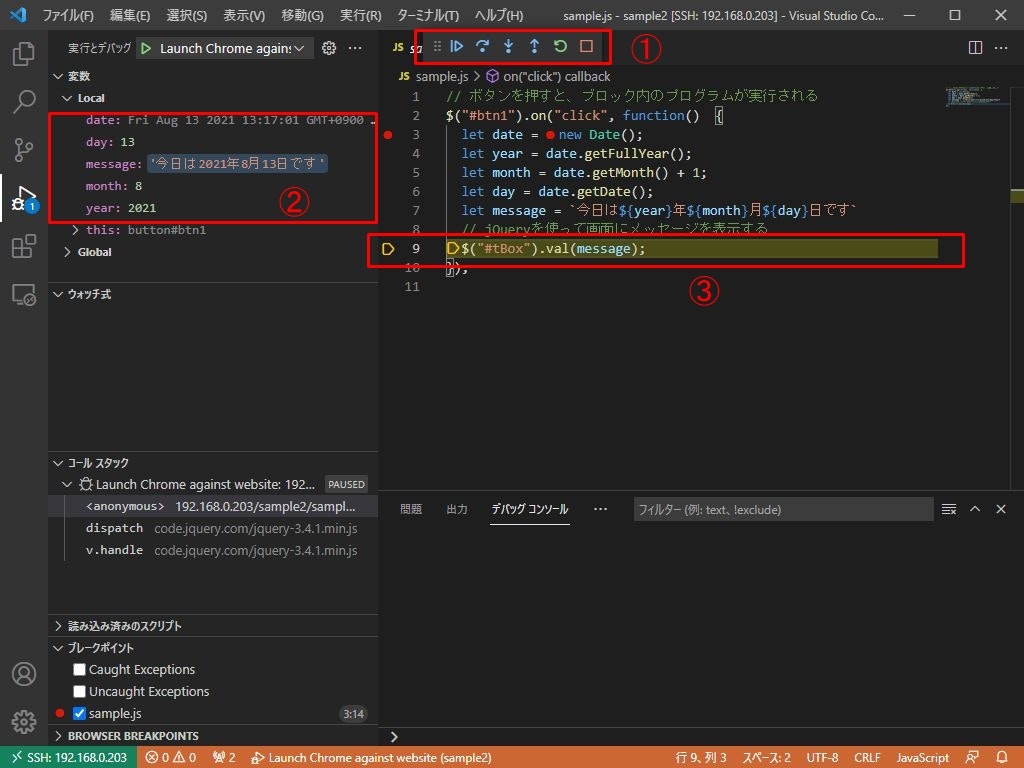Open the Run and Debug view icon
1024x768 pixels.
coord(24,198)
